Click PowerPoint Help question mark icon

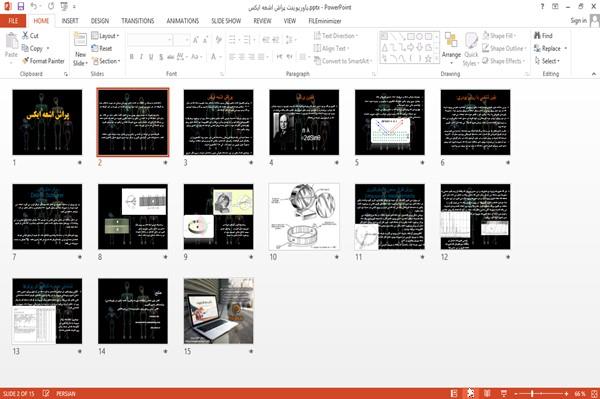point(542,7)
